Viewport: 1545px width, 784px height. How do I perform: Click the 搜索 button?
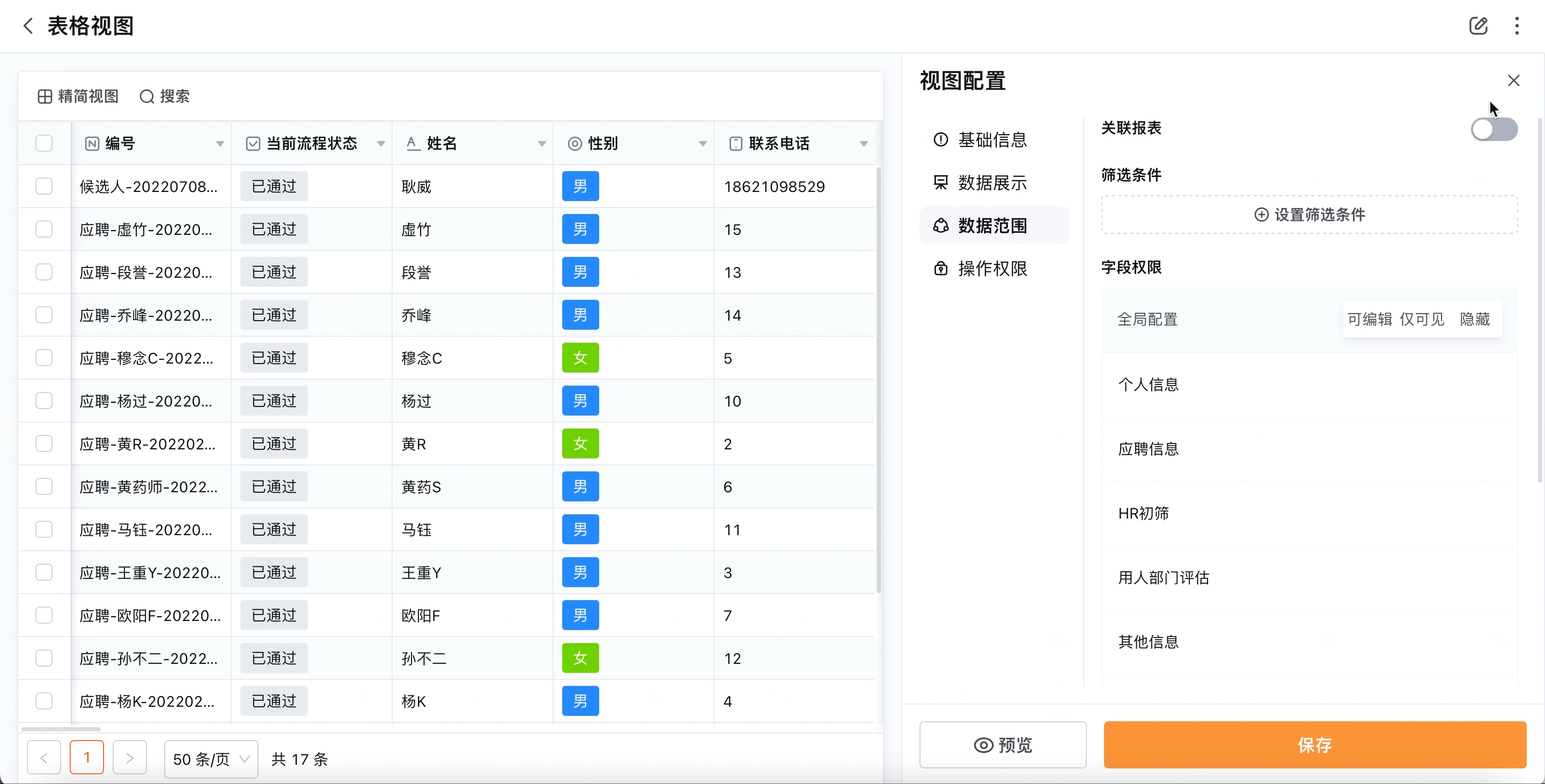pos(165,97)
